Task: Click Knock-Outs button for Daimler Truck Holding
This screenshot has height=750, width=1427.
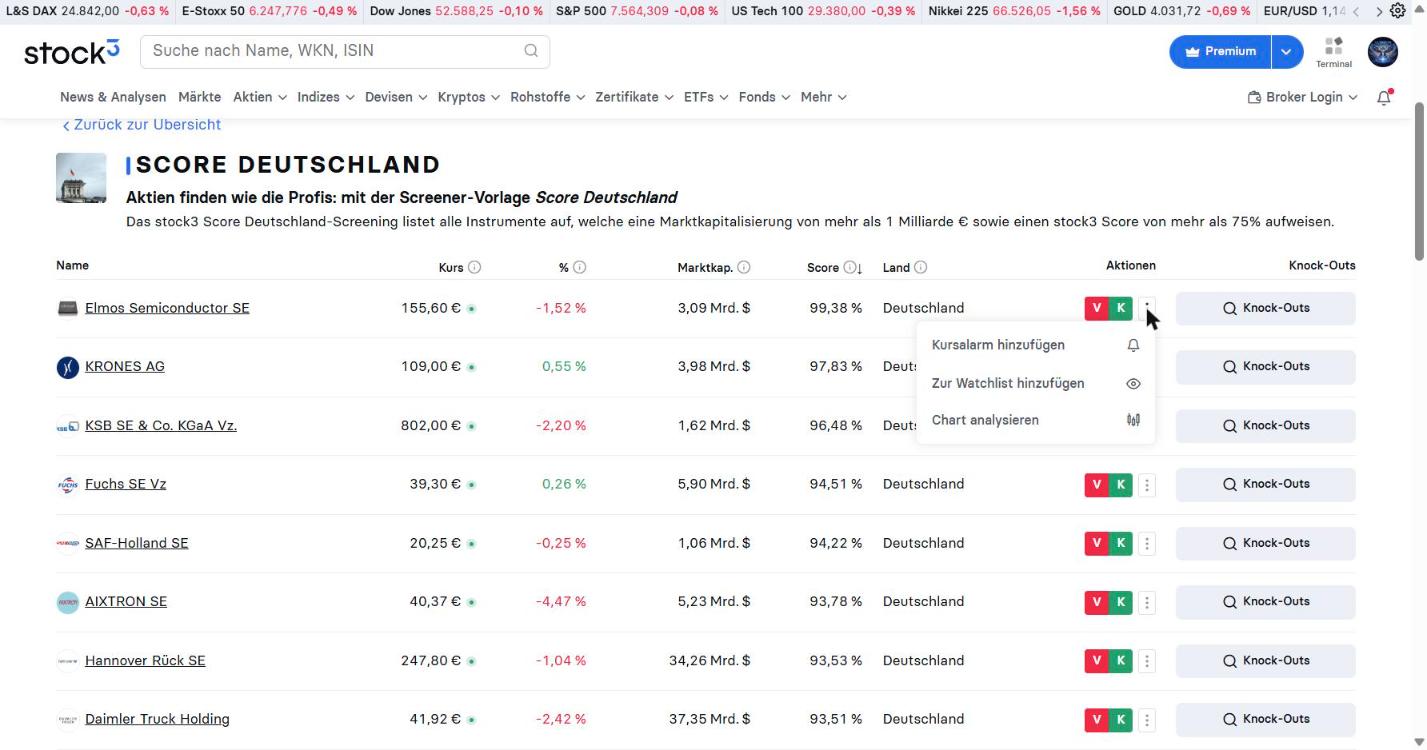Action: (1265, 719)
